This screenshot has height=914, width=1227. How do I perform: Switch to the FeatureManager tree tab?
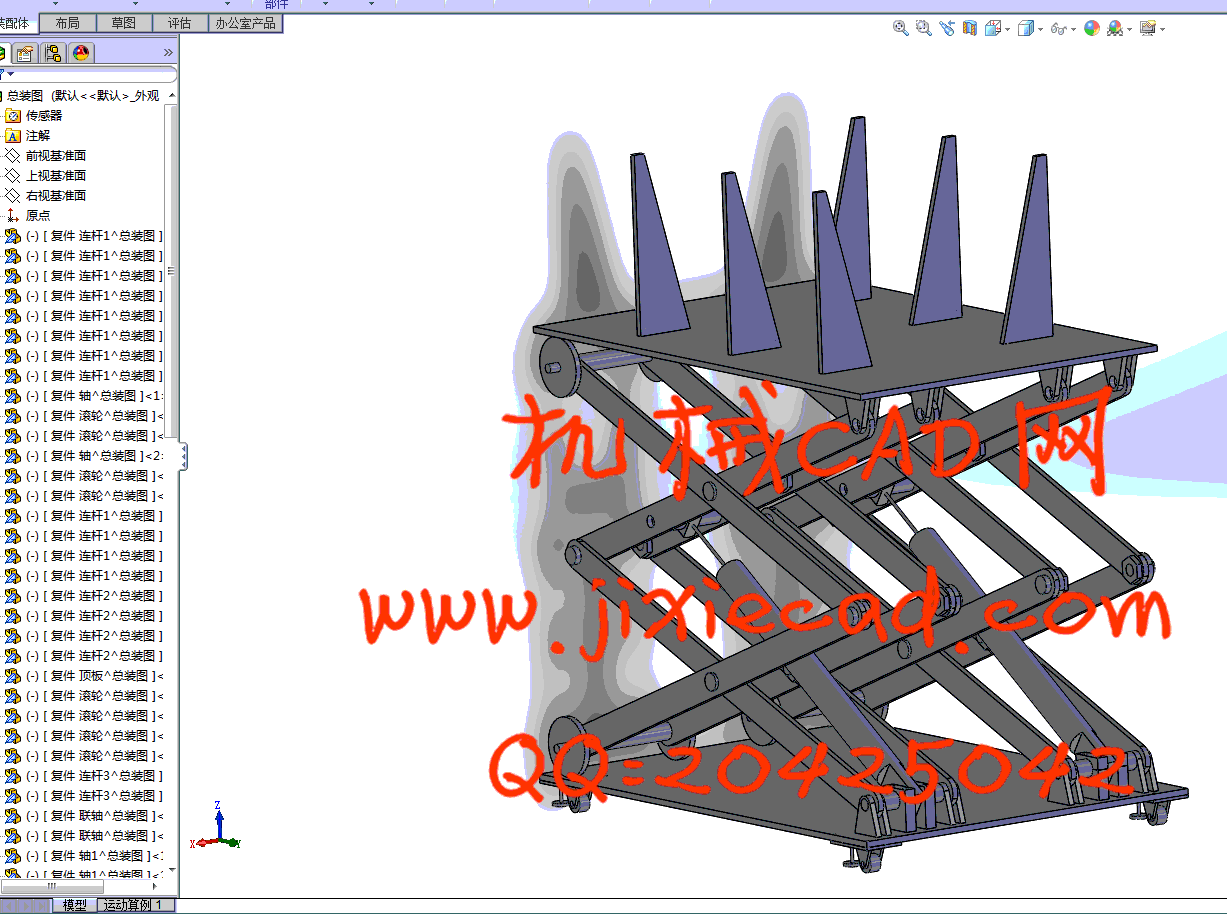pyautogui.click(x=3, y=53)
